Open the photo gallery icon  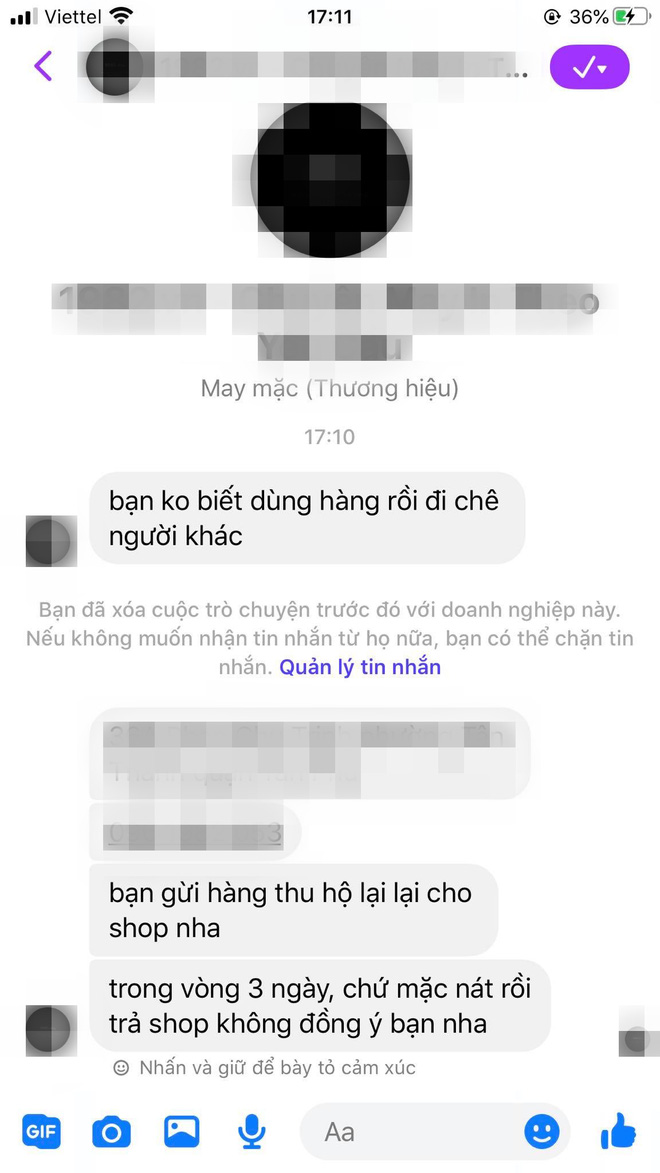[x=182, y=1132]
